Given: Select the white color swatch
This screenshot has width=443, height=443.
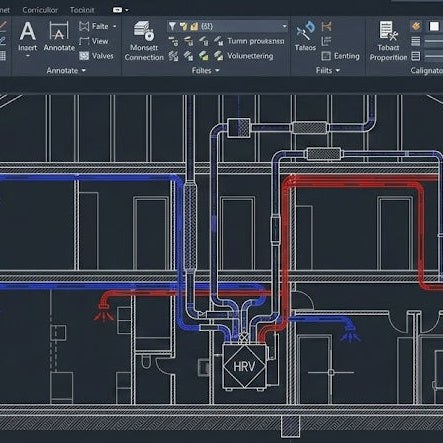Looking at the screenshot, I should tap(434, 26).
